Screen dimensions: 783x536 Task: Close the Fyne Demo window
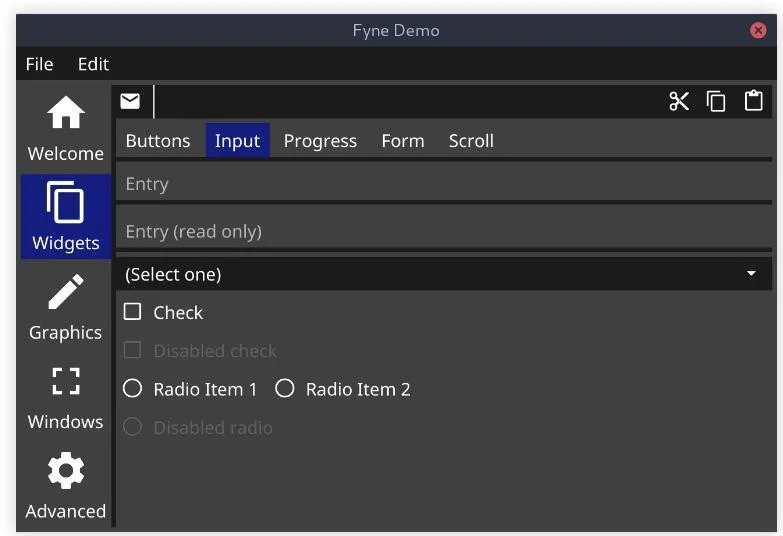[758, 30]
